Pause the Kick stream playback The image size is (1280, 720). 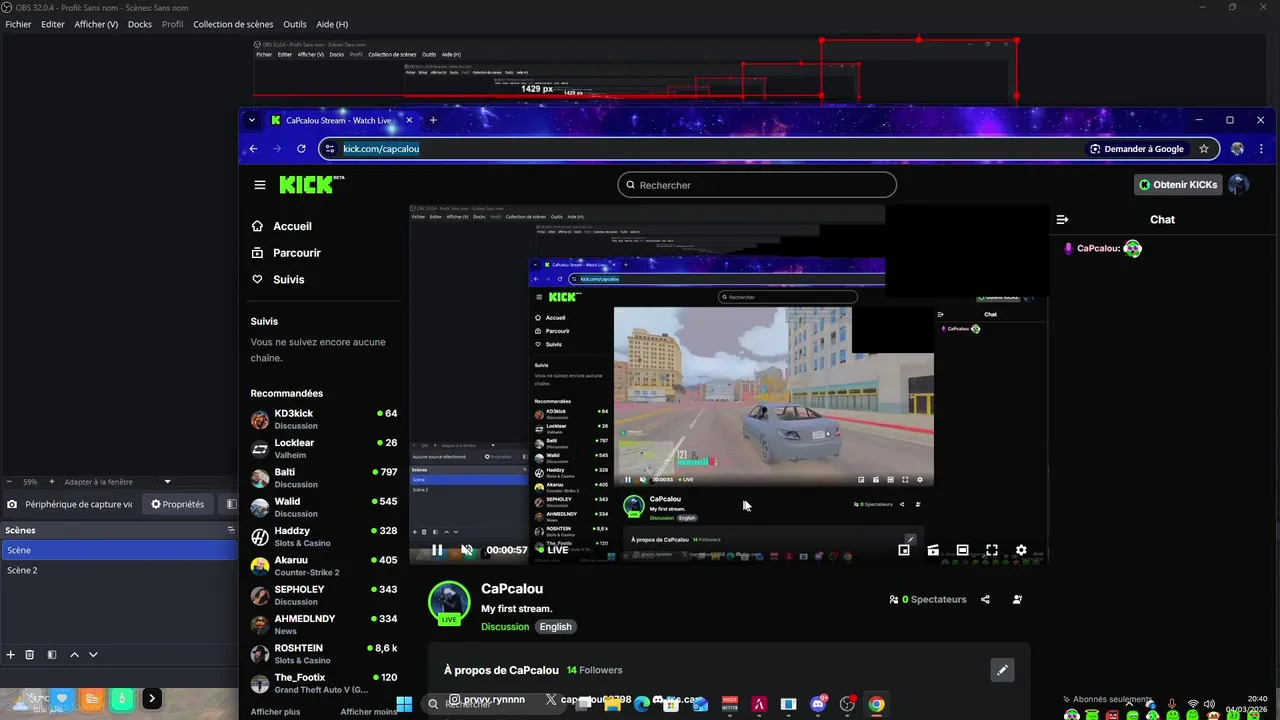click(437, 550)
